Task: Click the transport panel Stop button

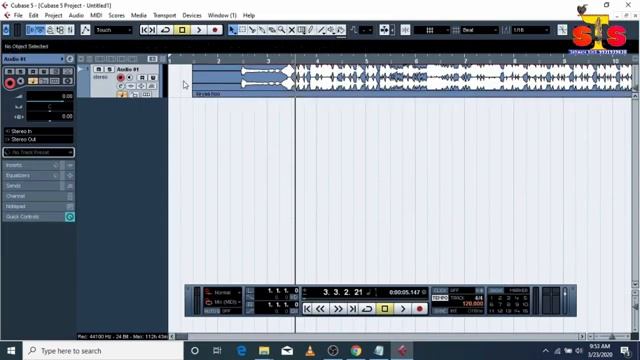Action: 385,309
